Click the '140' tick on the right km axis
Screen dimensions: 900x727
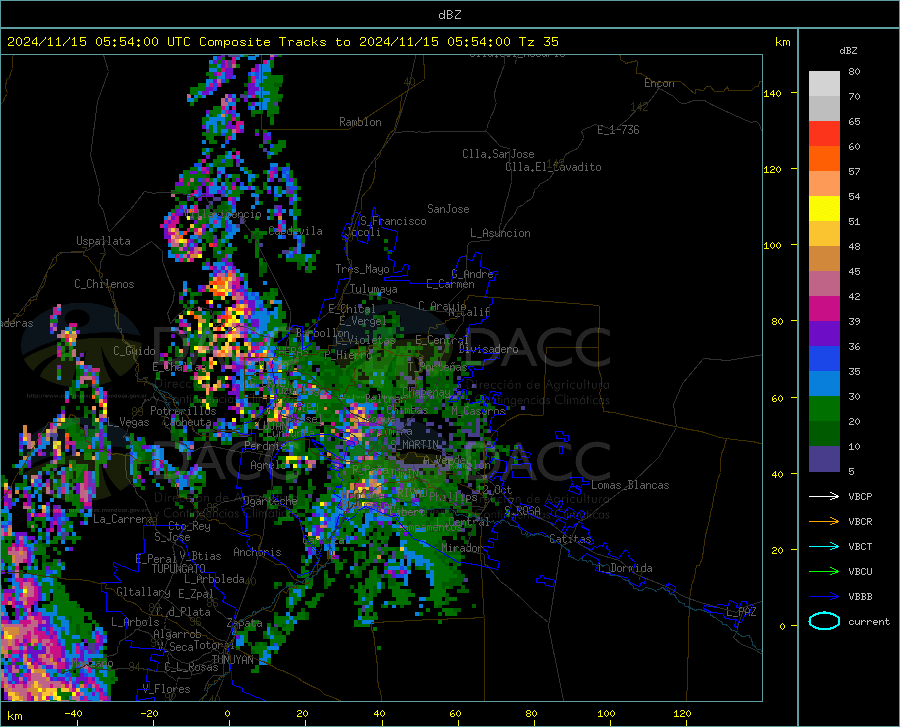pos(772,93)
